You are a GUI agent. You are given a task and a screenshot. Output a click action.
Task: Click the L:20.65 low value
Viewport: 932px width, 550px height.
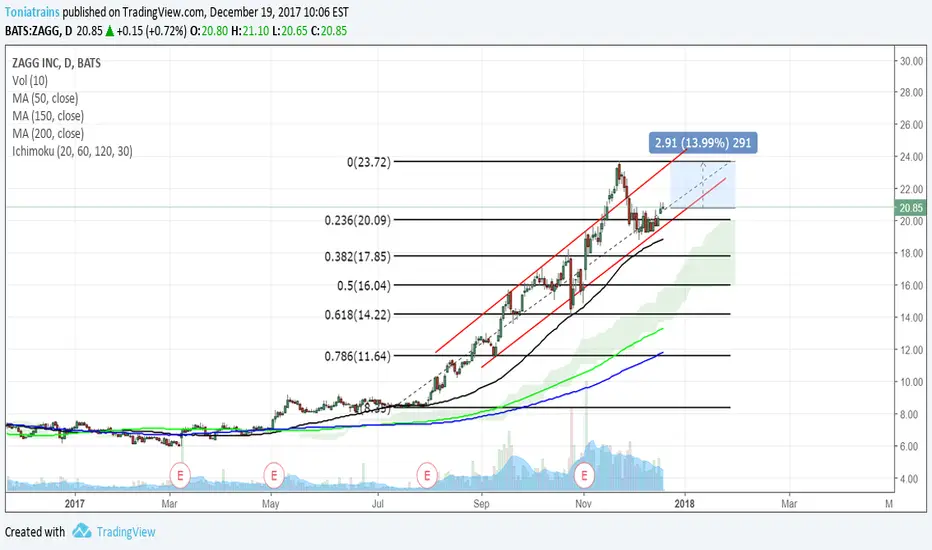point(289,31)
